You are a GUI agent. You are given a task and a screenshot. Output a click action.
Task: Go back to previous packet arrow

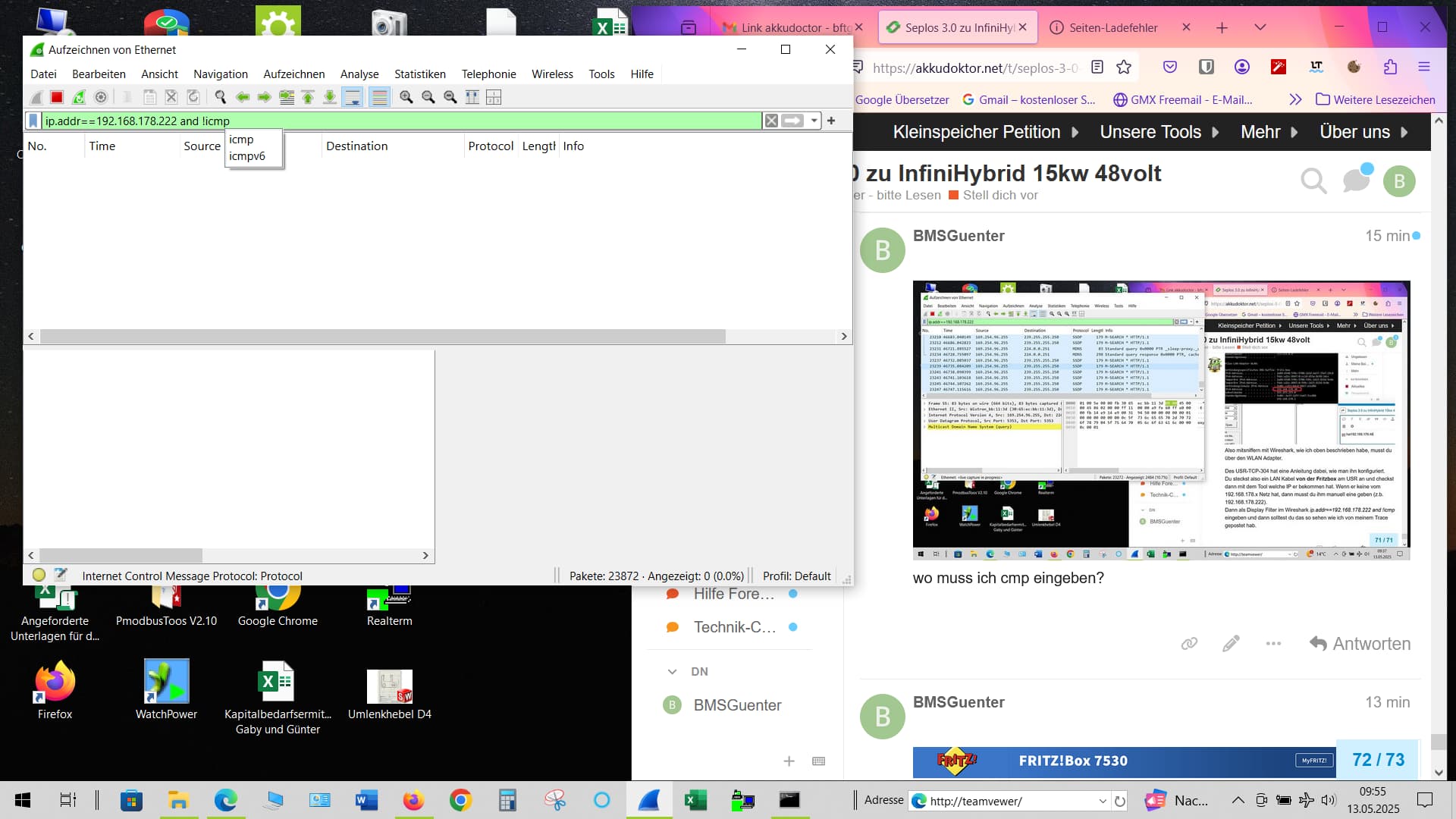click(x=243, y=97)
